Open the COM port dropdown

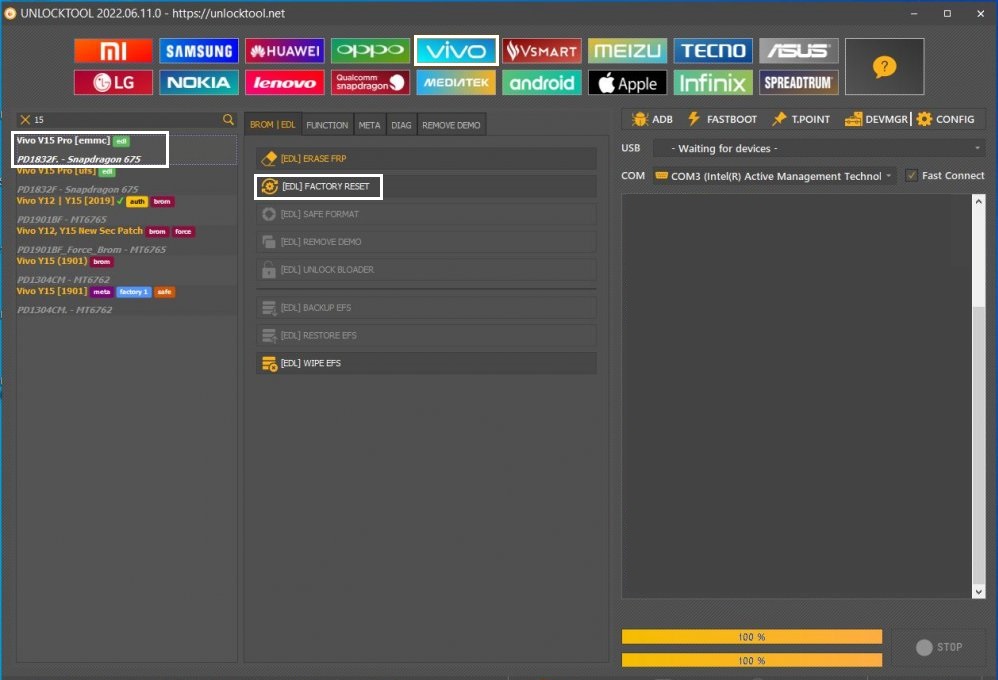pos(774,176)
